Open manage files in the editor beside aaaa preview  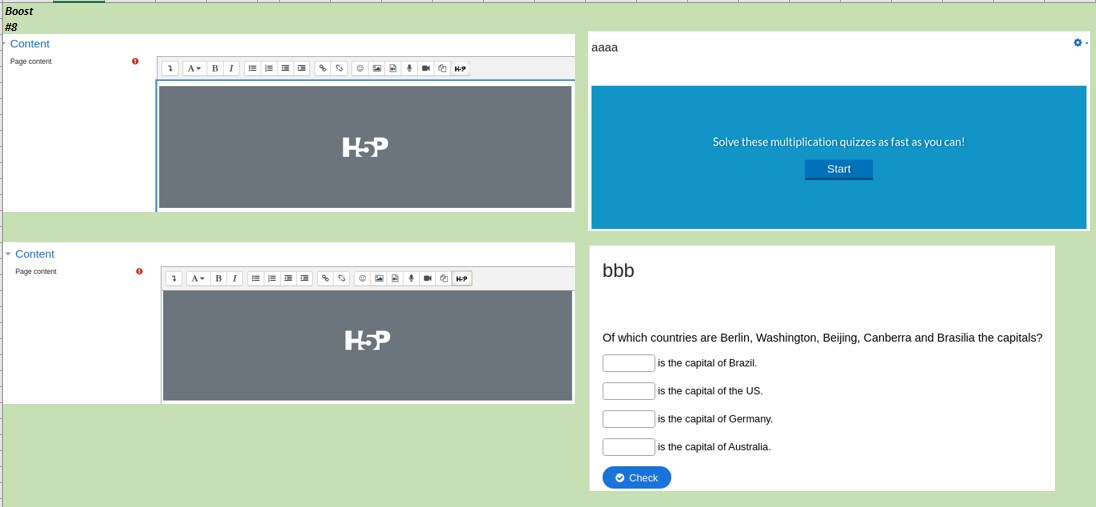[442, 69]
